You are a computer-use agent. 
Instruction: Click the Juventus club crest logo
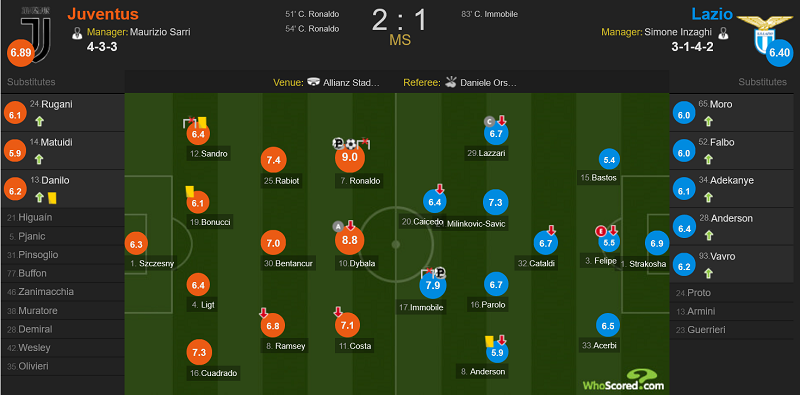point(37,34)
